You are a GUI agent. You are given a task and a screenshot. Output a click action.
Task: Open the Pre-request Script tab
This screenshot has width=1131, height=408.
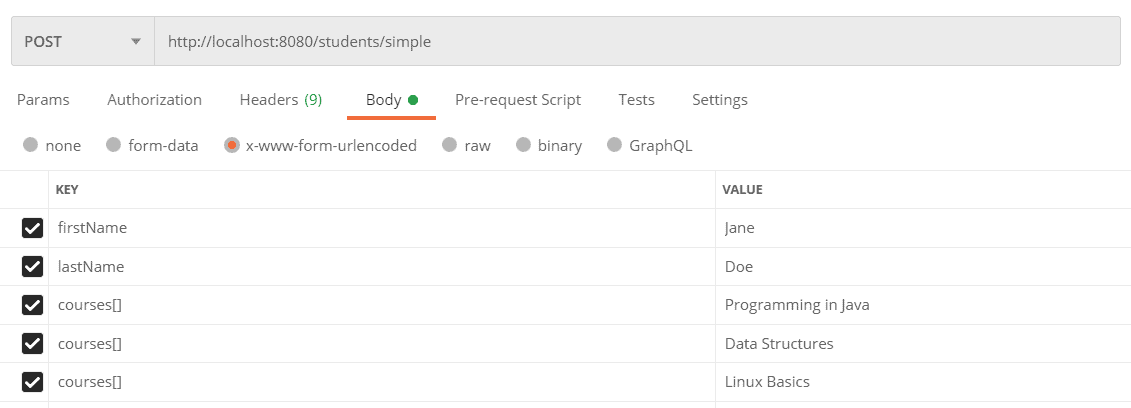[x=517, y=100]
